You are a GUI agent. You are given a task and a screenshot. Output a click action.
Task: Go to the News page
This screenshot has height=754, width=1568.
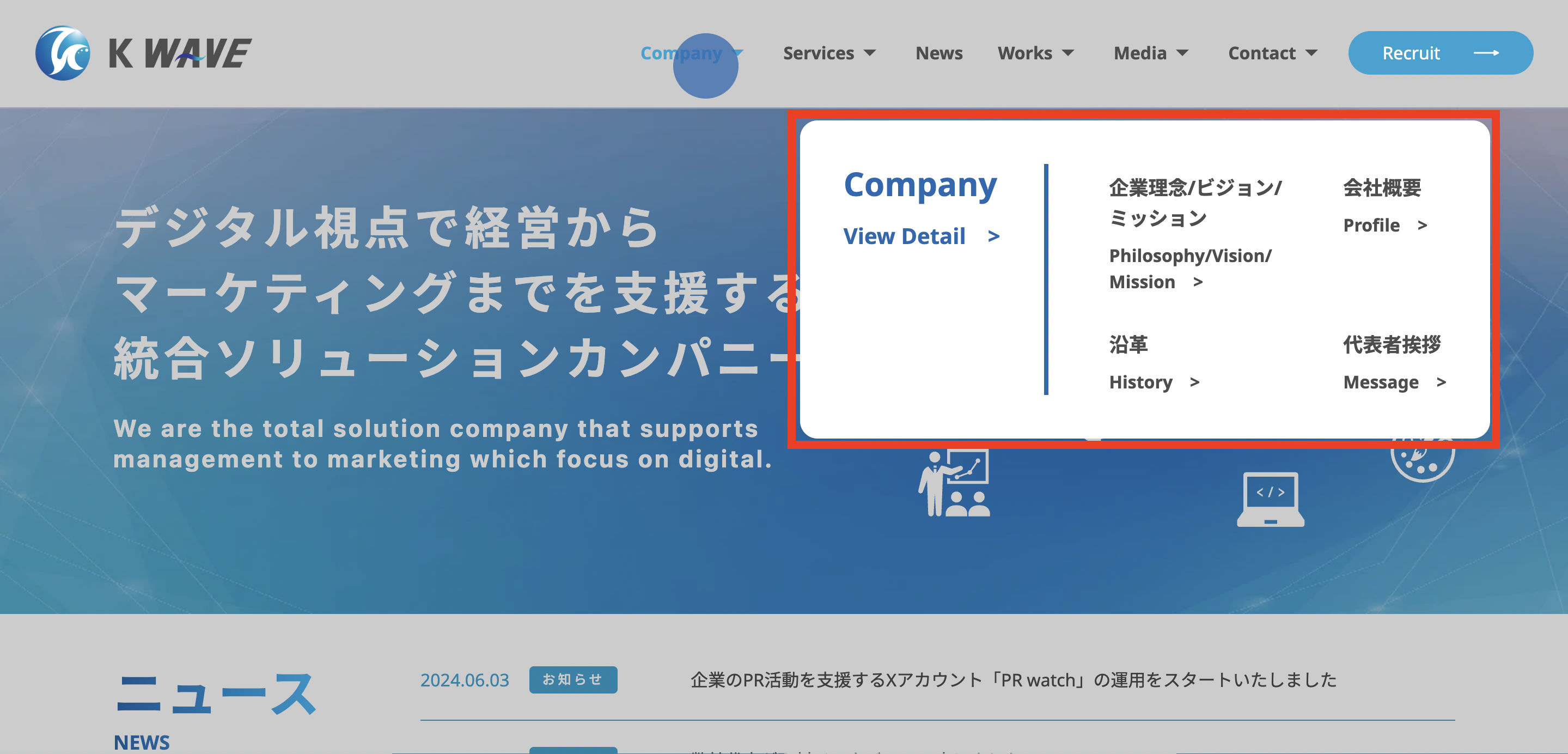938,53
